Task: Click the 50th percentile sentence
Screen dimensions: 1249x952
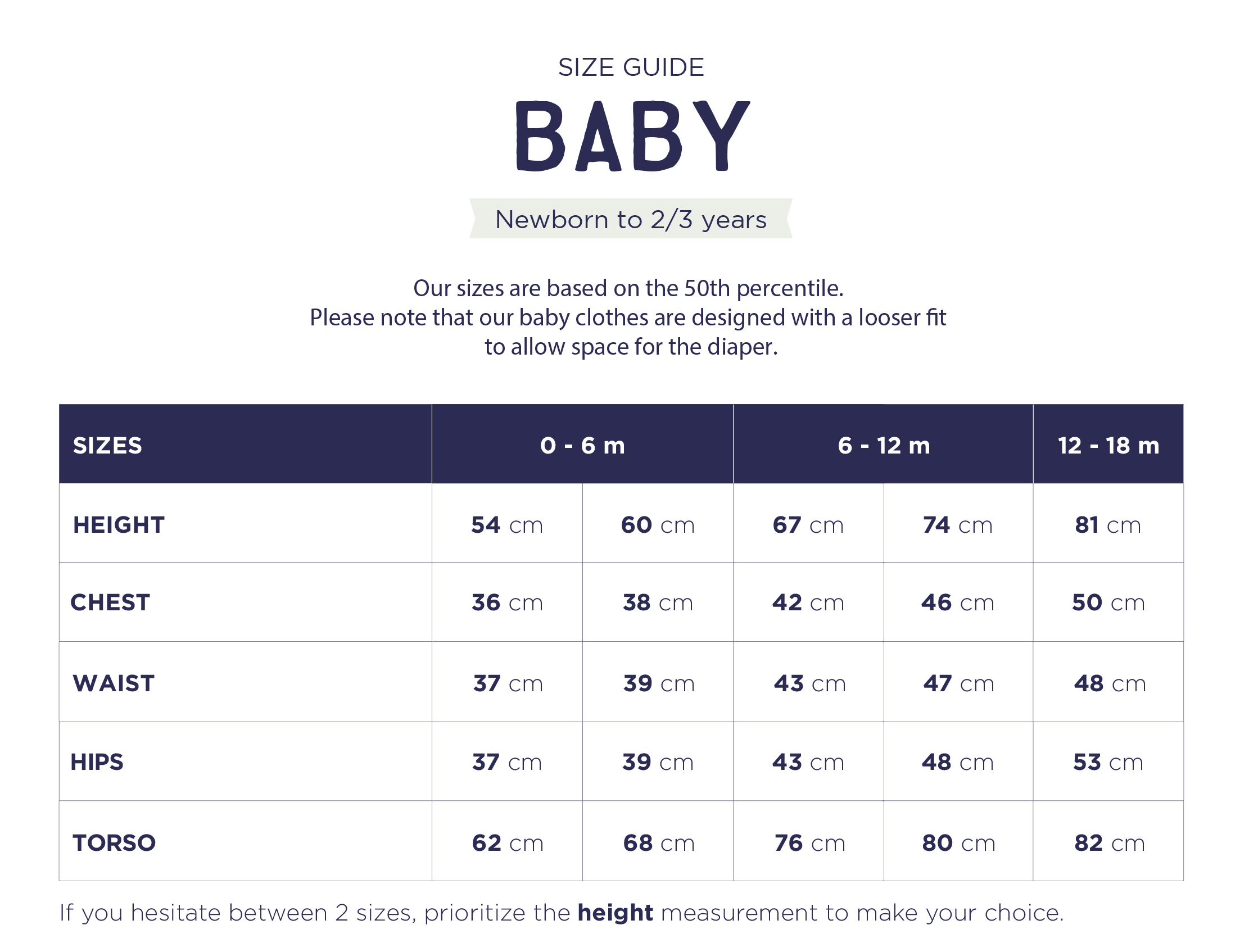Action: pyautogui.click(x=628, y=288)
